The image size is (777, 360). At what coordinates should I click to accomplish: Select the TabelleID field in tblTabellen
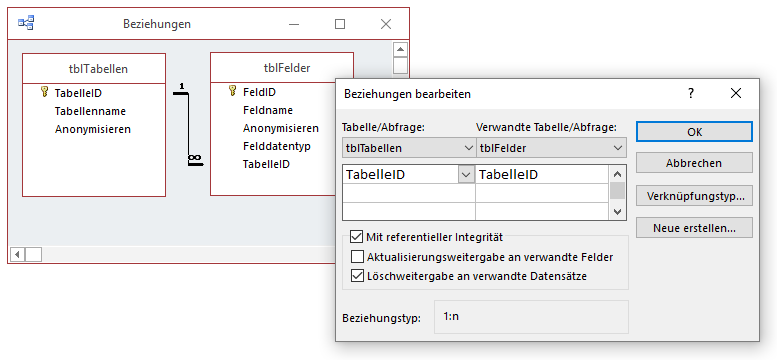78,92
